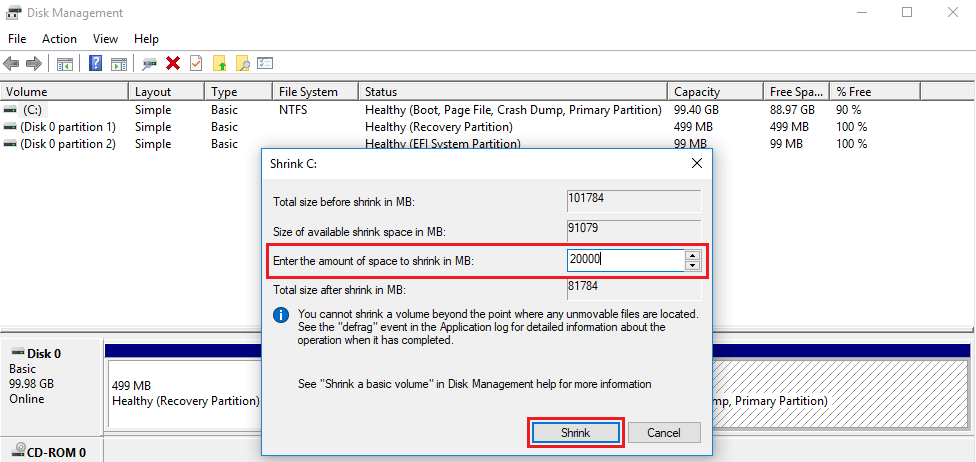Sort by the Capacity column header

pyautogui.click(x=715, y=92)
